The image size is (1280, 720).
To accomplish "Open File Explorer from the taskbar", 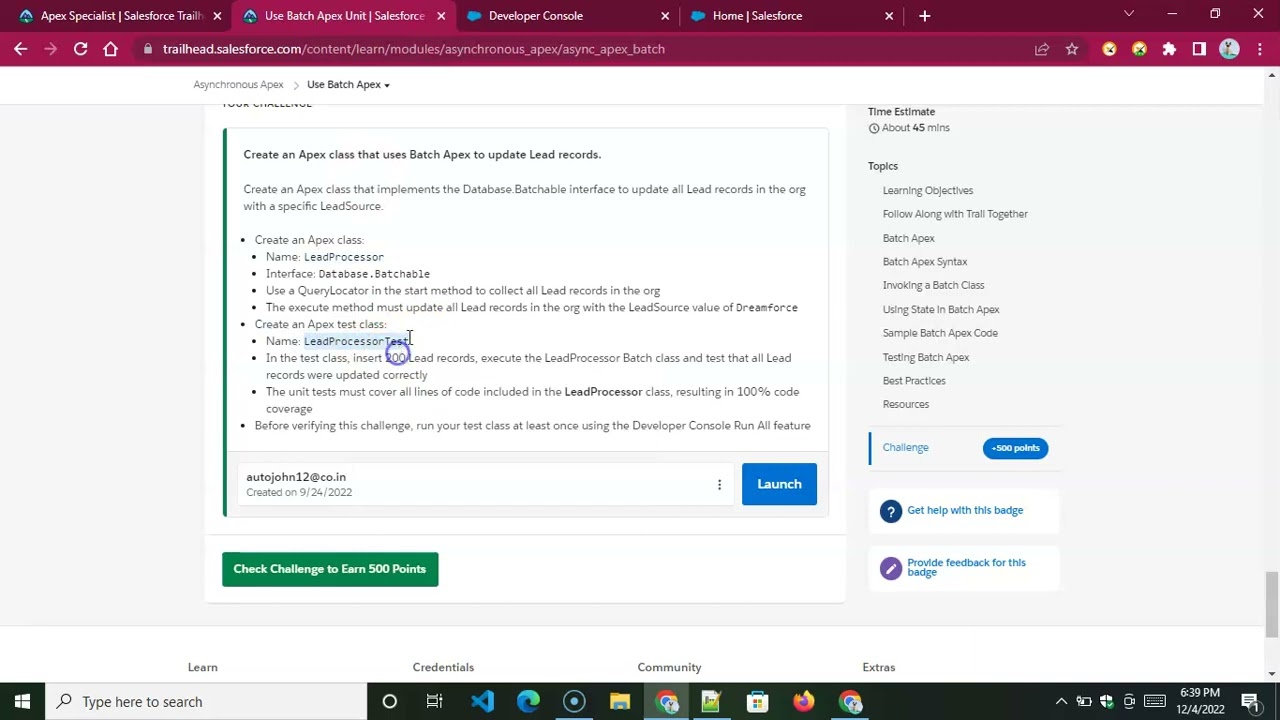I will coord(620,702).
